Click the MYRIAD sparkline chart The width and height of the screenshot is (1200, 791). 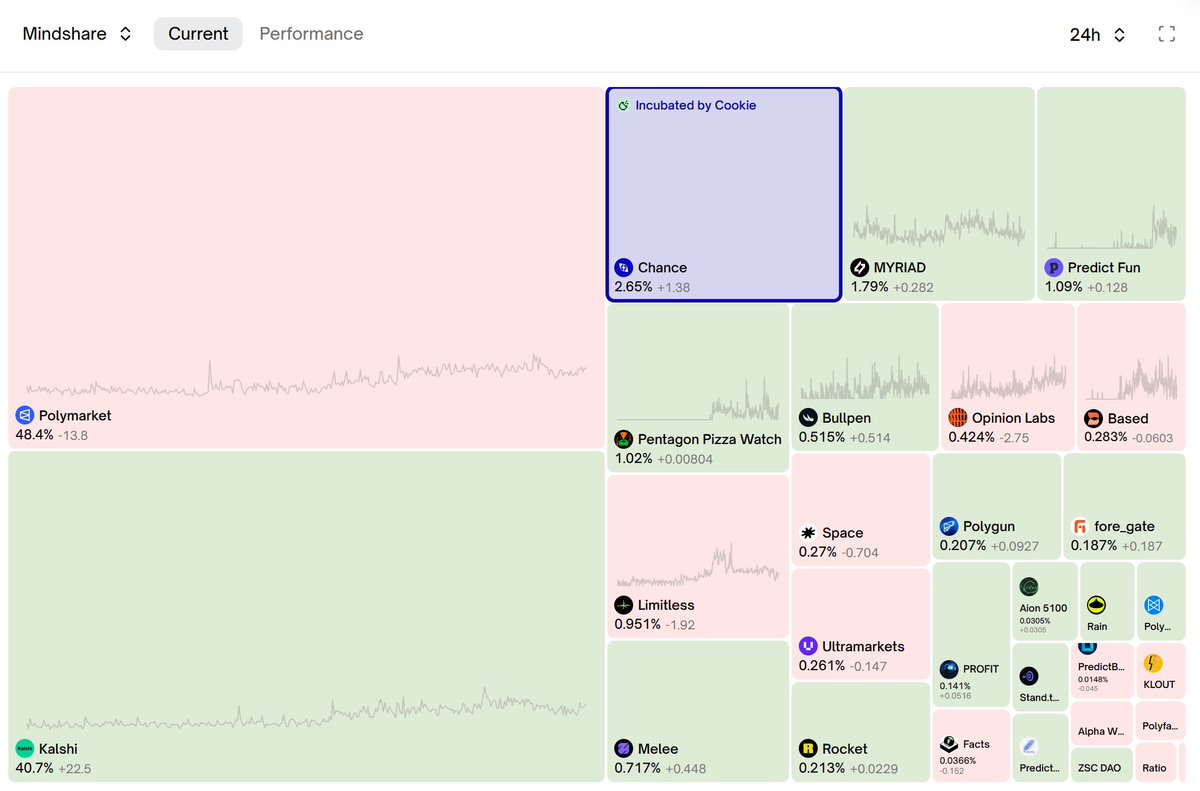[938, 227]
